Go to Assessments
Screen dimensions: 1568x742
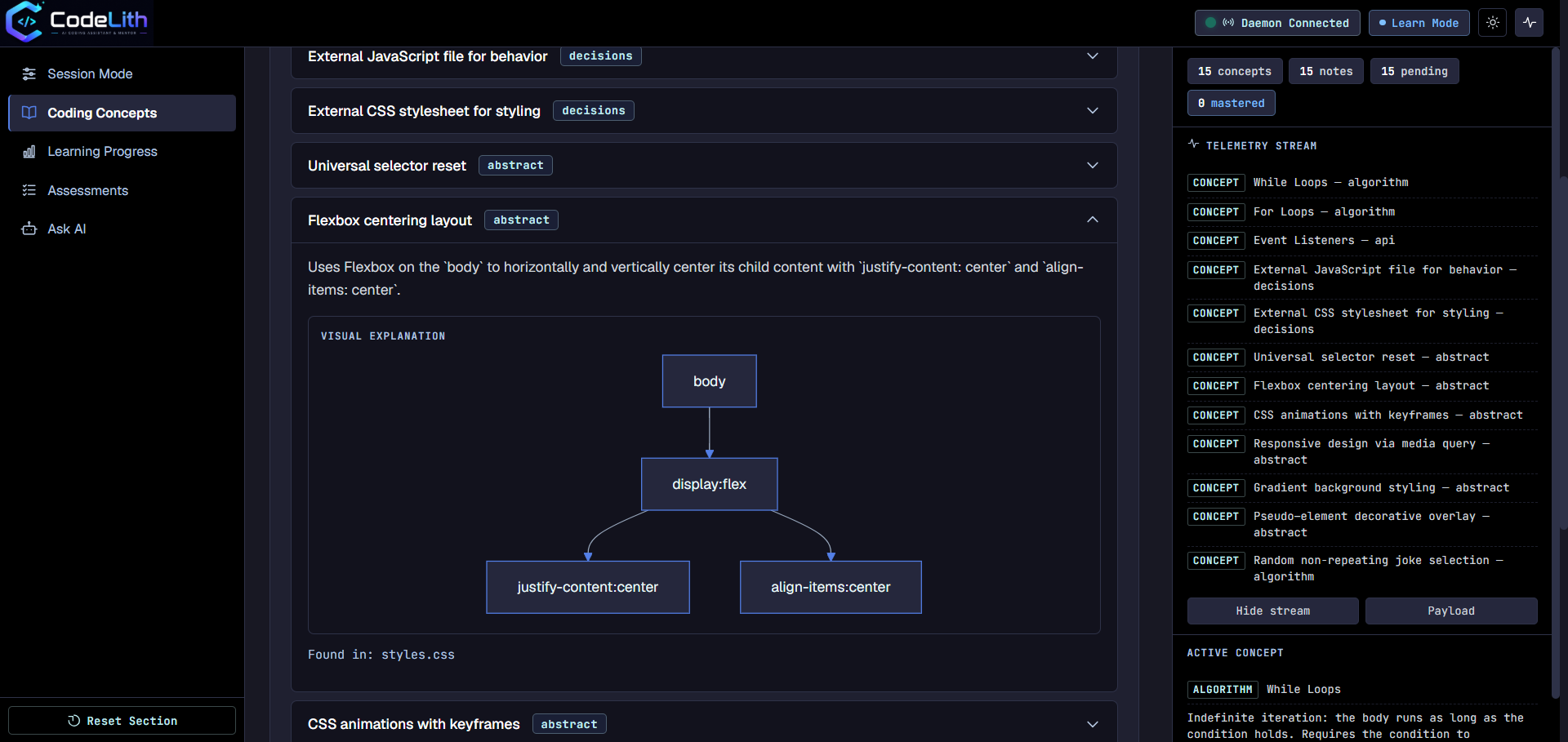pyautogui.click(x=122, y=190)
